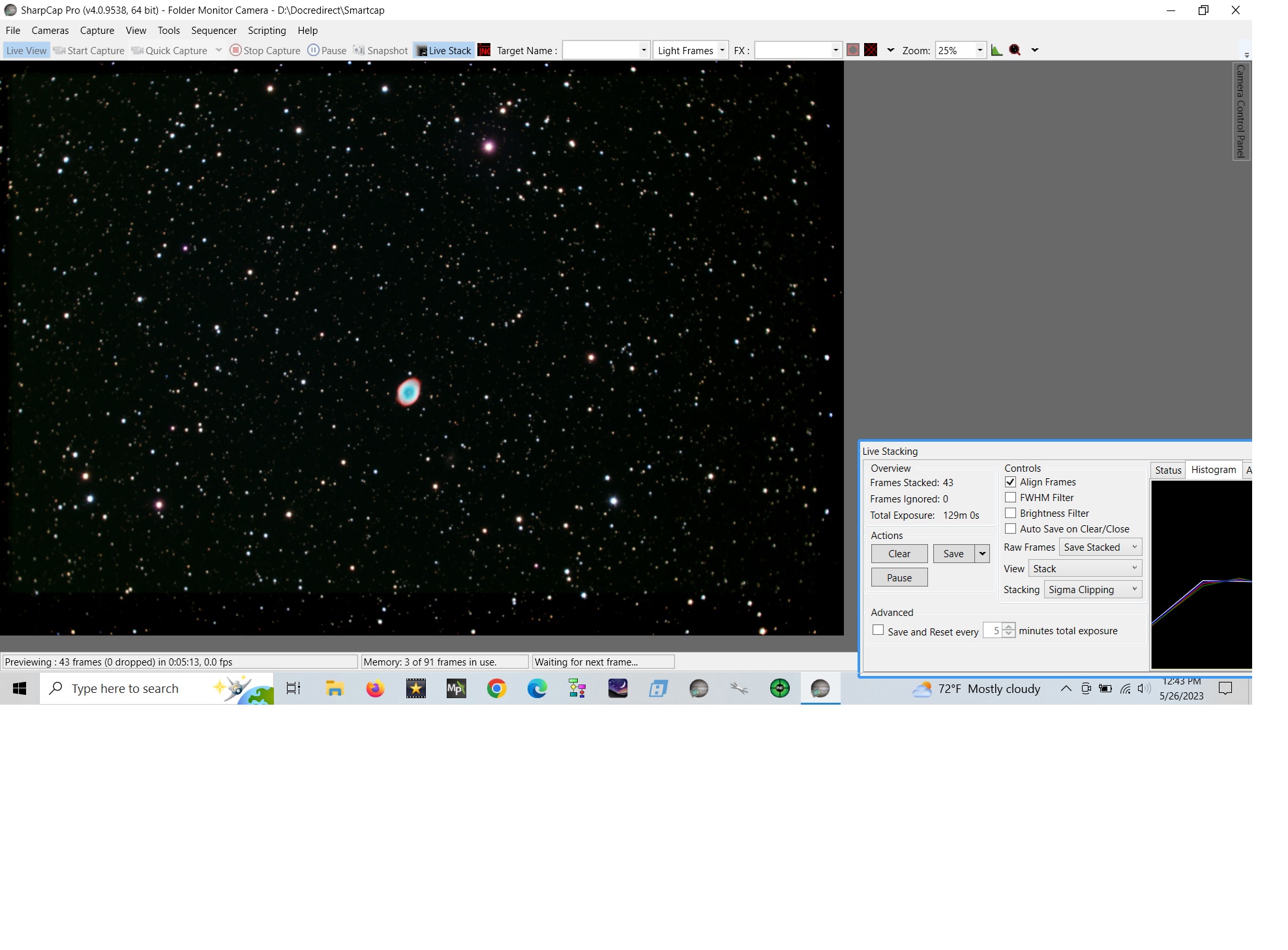The width and height of the screenshot is (1288, 950).
Task: Open the dropdown arrow beside the magnifier icon
Action: tap(1034, 50)
